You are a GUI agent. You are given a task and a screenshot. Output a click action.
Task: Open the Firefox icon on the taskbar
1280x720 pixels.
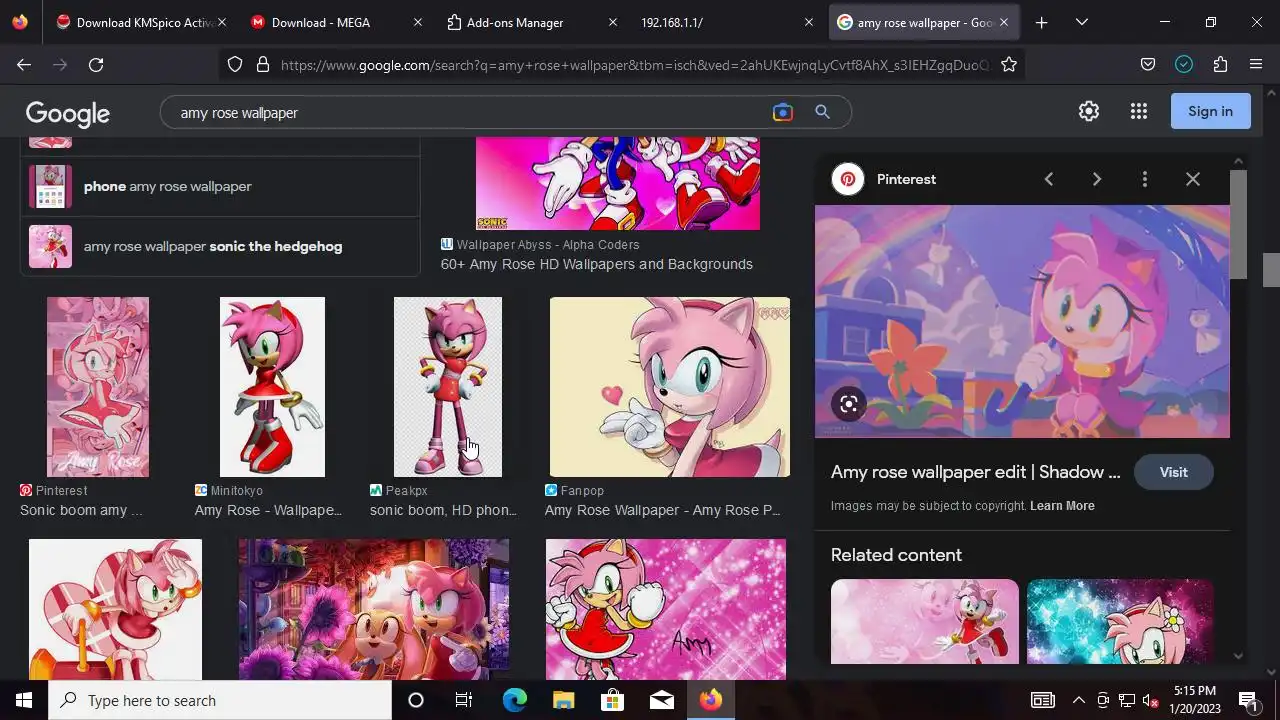point(710,700)
